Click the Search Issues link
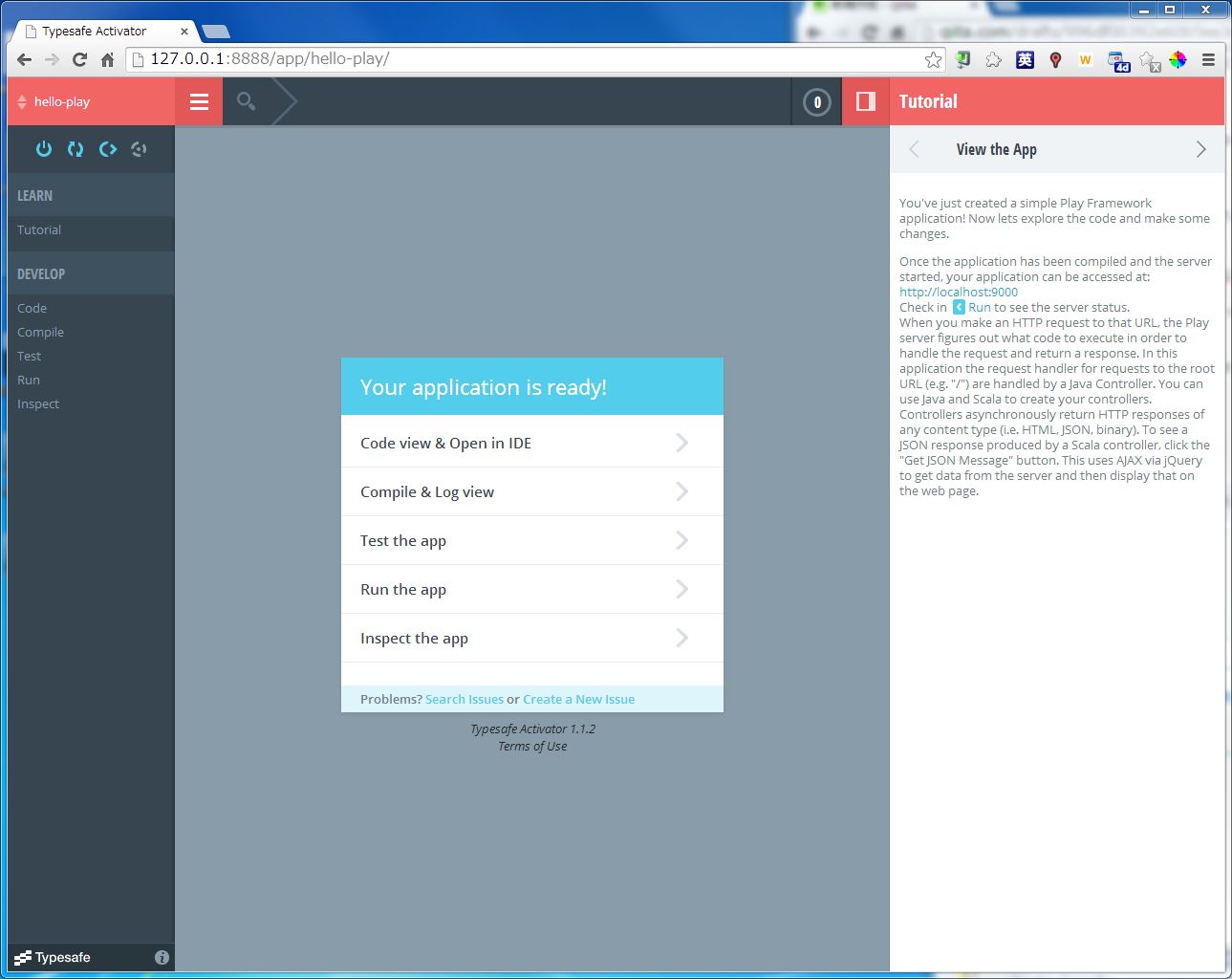The image size is (1232, 979). pyautogui.click(x=465, y=699)
